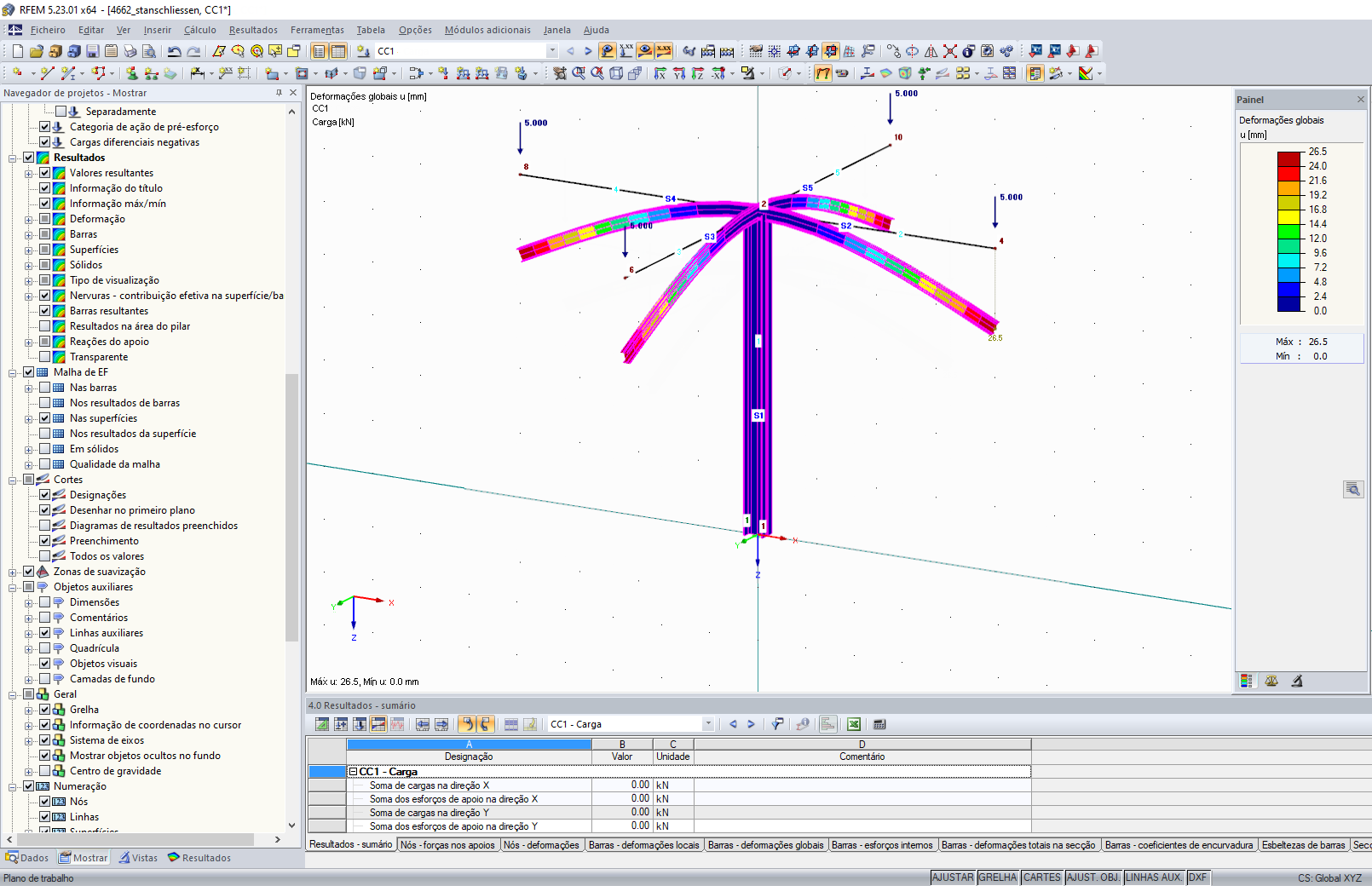The image size is (1372, 886).
Task: View in Z direction icon
Action: coord(698,73)
